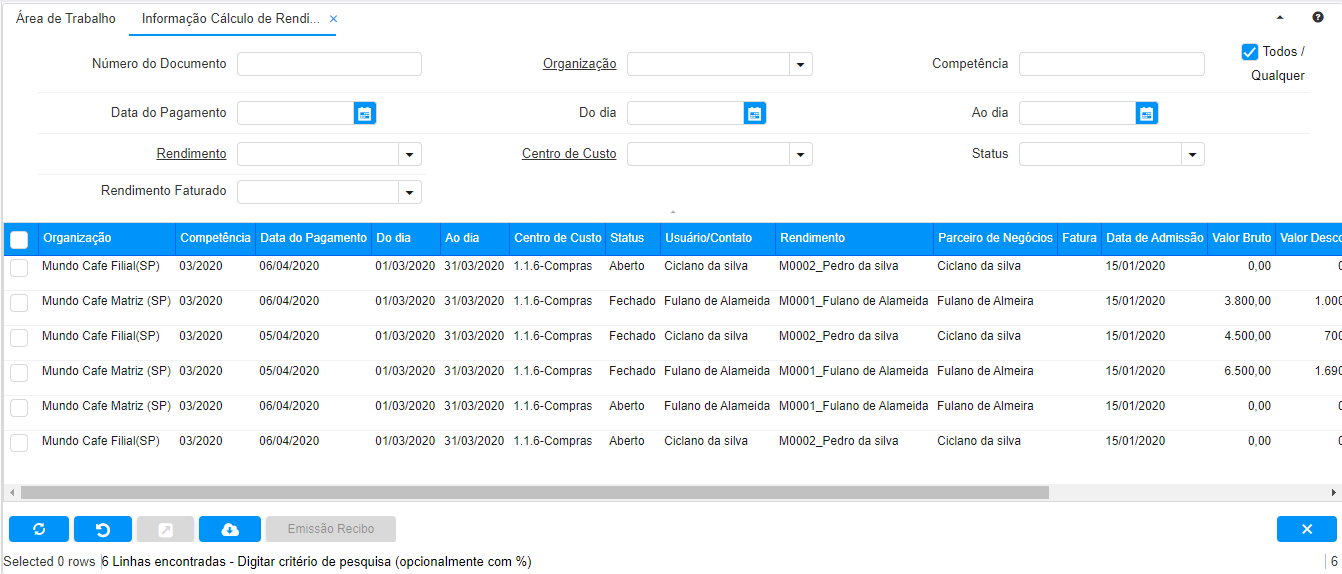
Task: Click the Rendimento label link
Action: click(191, 154)
